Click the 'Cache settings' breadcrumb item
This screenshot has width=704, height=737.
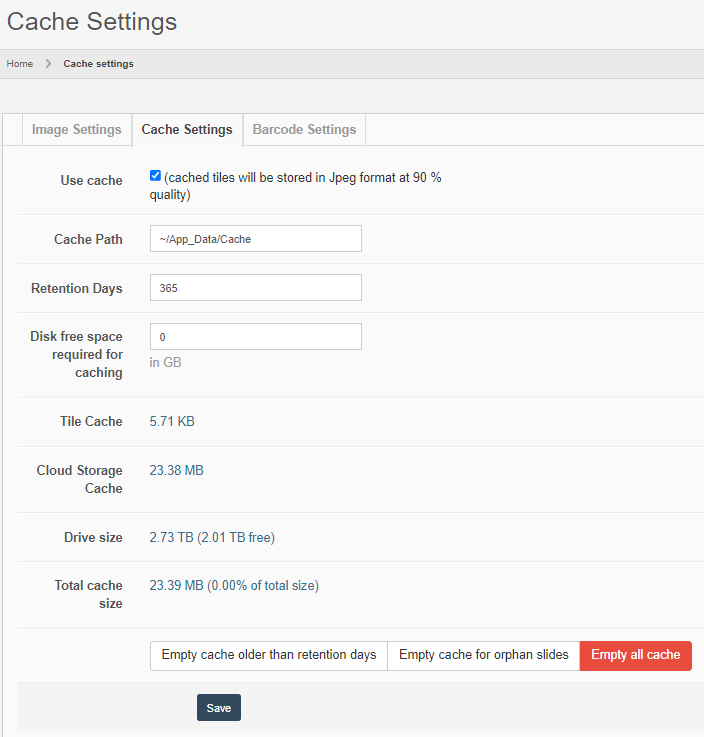click(98, 64)
